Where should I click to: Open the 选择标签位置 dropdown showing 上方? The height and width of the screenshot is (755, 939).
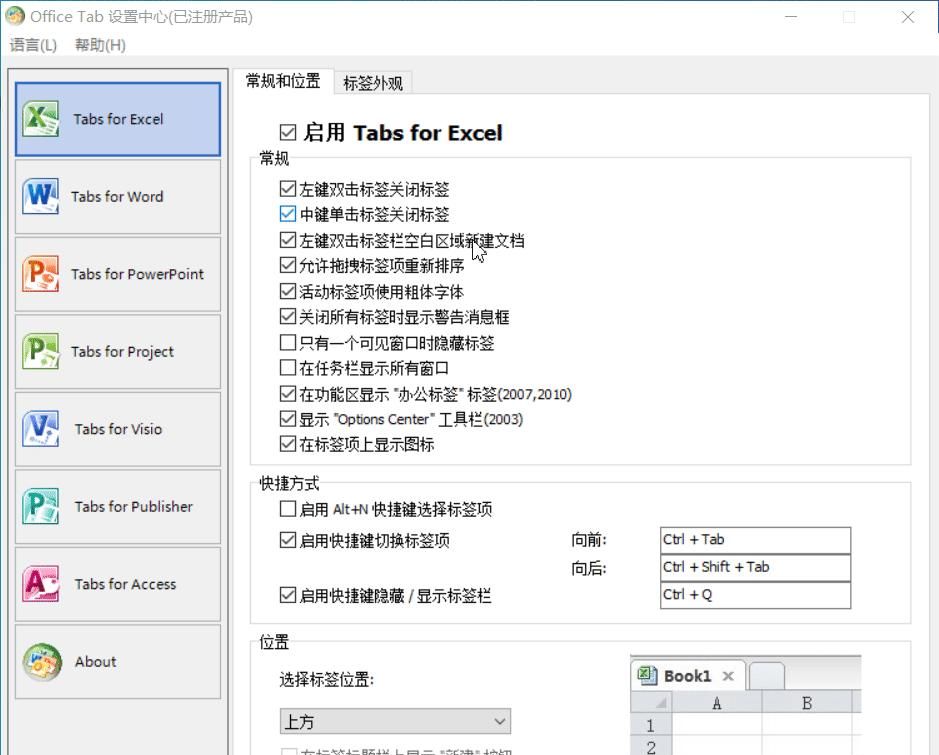coord(395,721)
